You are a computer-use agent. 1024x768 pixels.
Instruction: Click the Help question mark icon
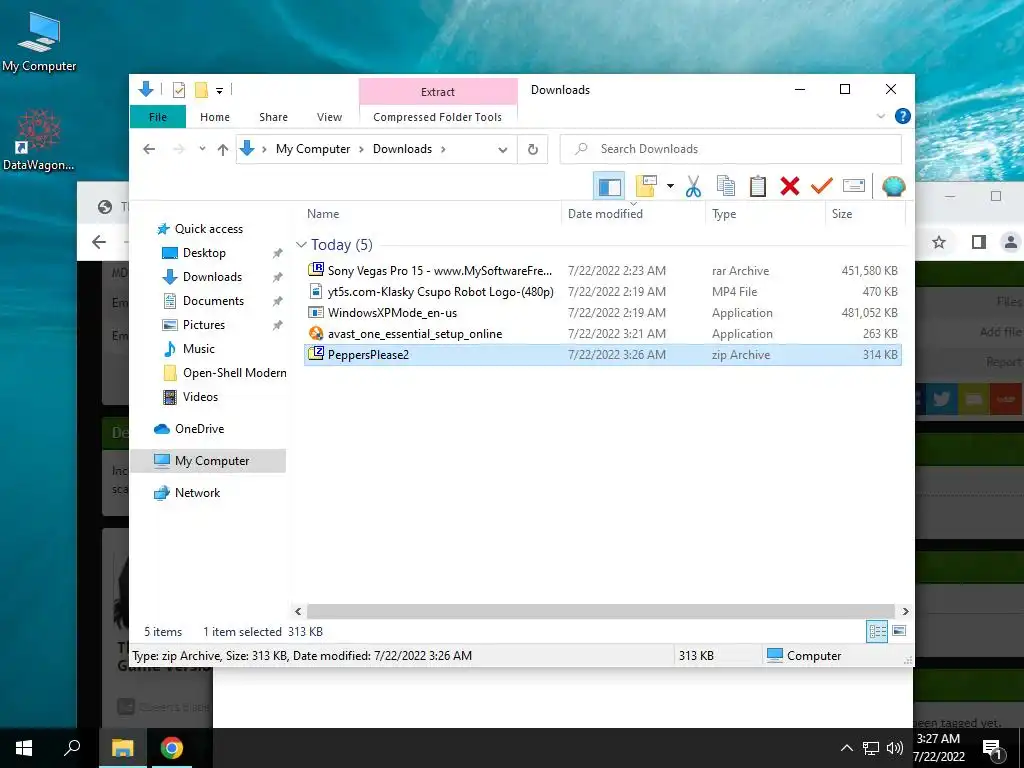[903, 116]
